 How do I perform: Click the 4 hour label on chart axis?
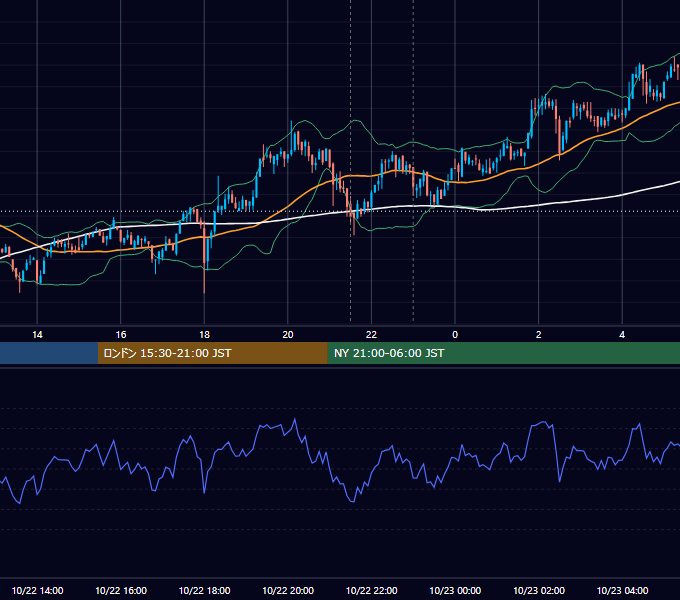[x=622, y=335]
